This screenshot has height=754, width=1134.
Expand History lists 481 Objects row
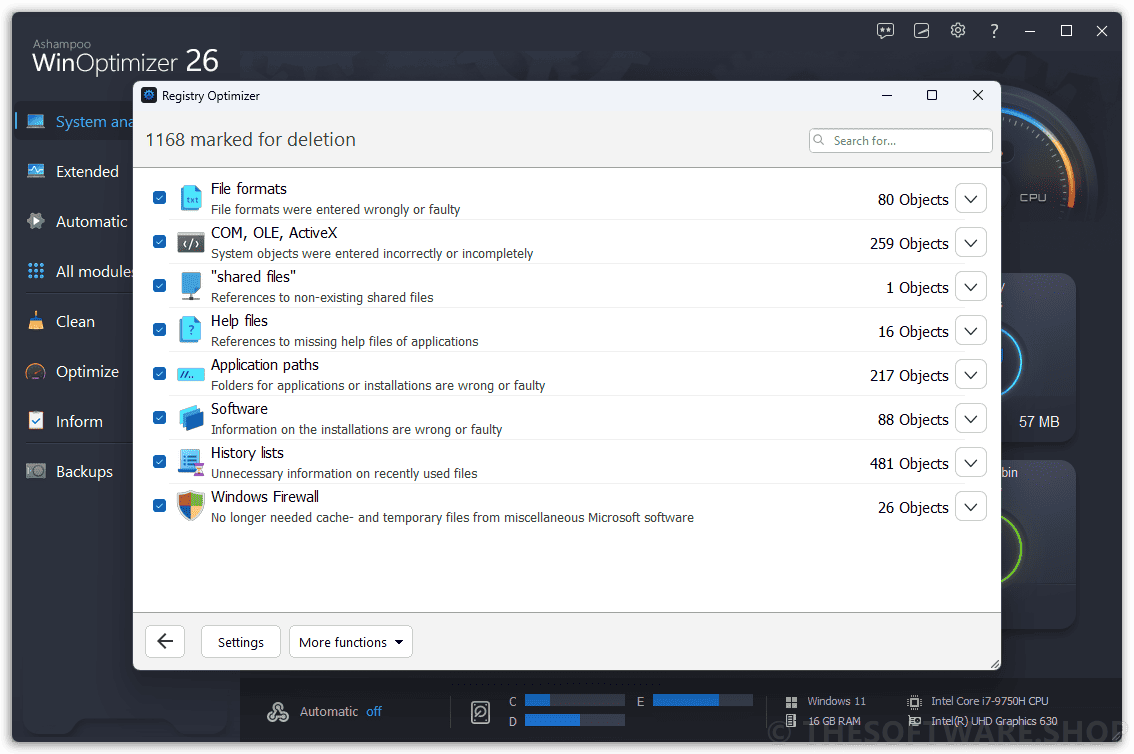pos(971,463)
